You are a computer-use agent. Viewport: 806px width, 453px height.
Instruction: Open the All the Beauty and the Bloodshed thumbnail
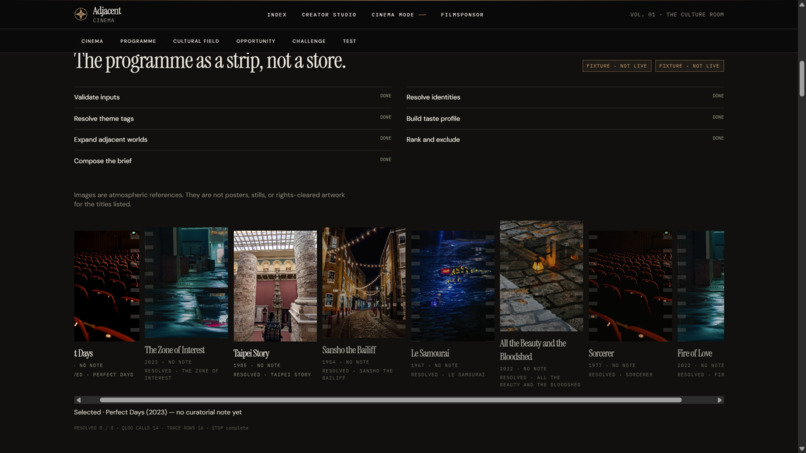(x=541, y=276)
